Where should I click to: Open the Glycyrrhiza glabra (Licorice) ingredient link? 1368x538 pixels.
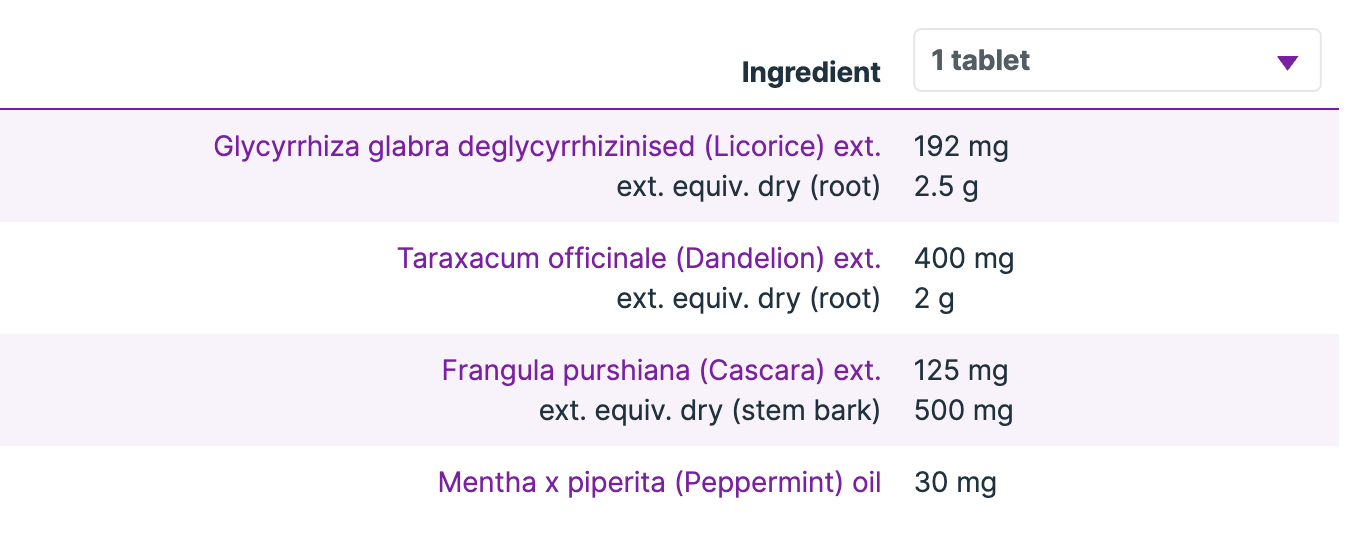pos(546,147)
